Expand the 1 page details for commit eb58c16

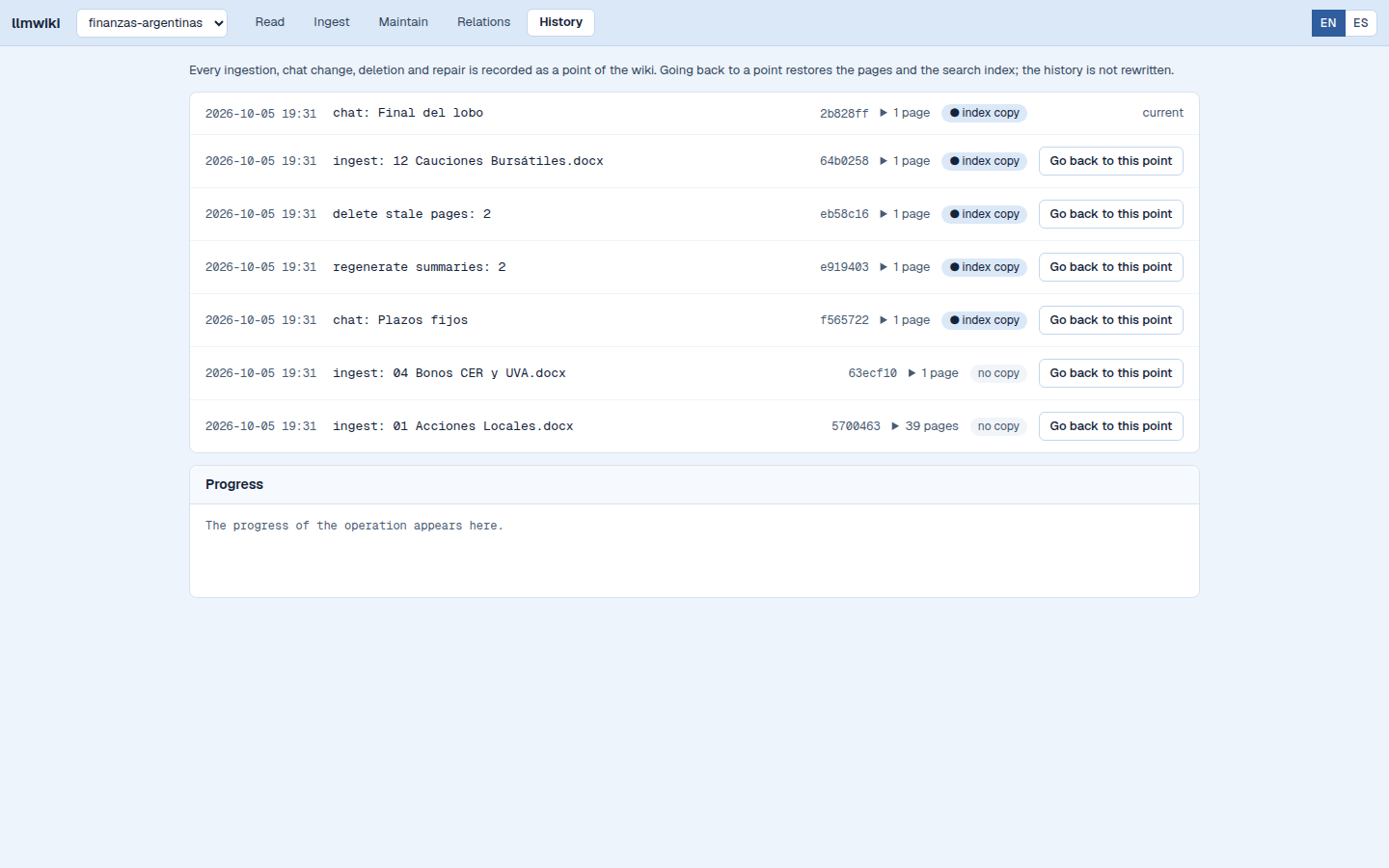click(905, 214)
